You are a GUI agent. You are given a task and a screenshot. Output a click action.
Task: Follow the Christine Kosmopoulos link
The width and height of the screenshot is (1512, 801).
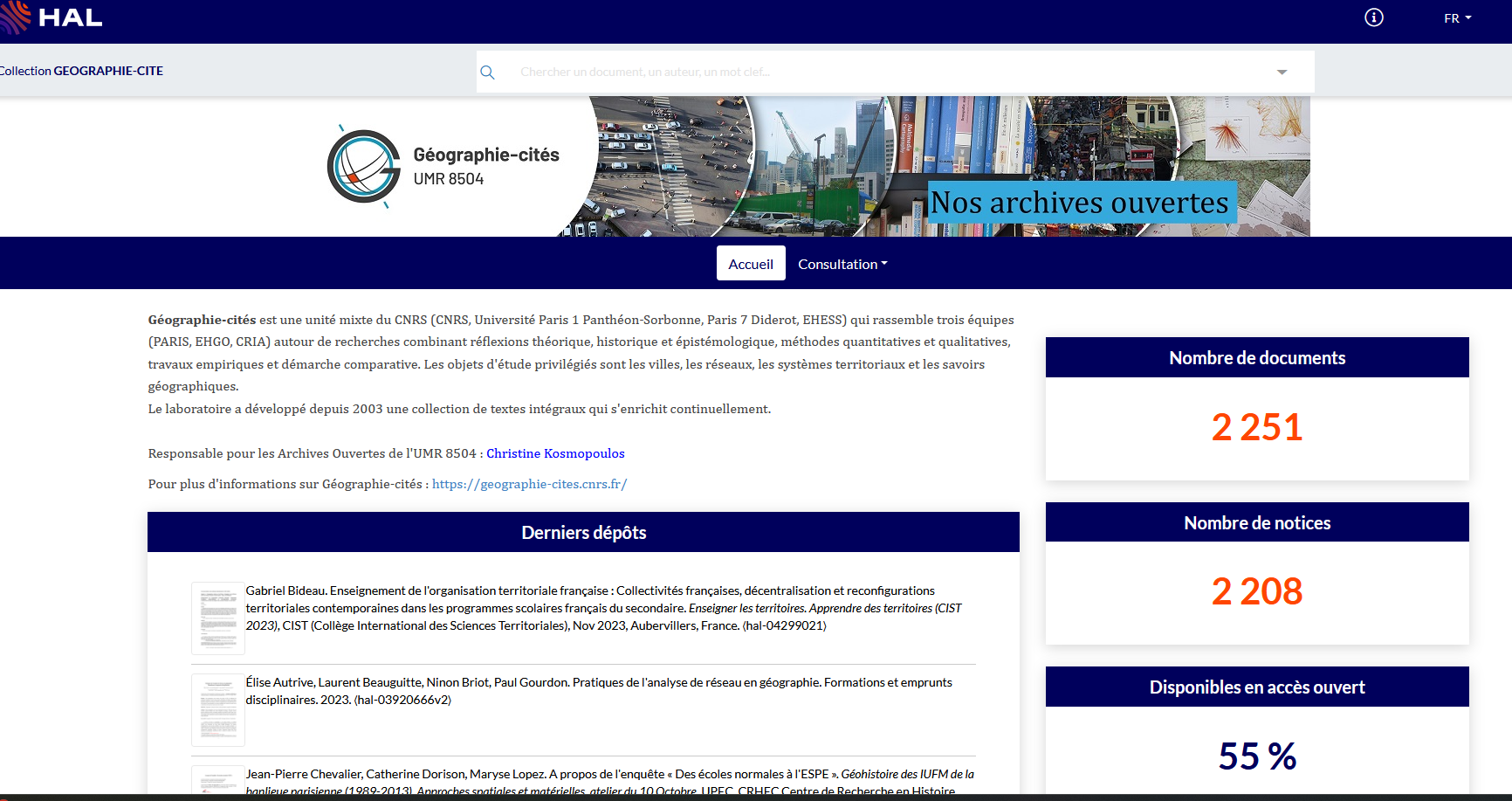tap(555, 453)
